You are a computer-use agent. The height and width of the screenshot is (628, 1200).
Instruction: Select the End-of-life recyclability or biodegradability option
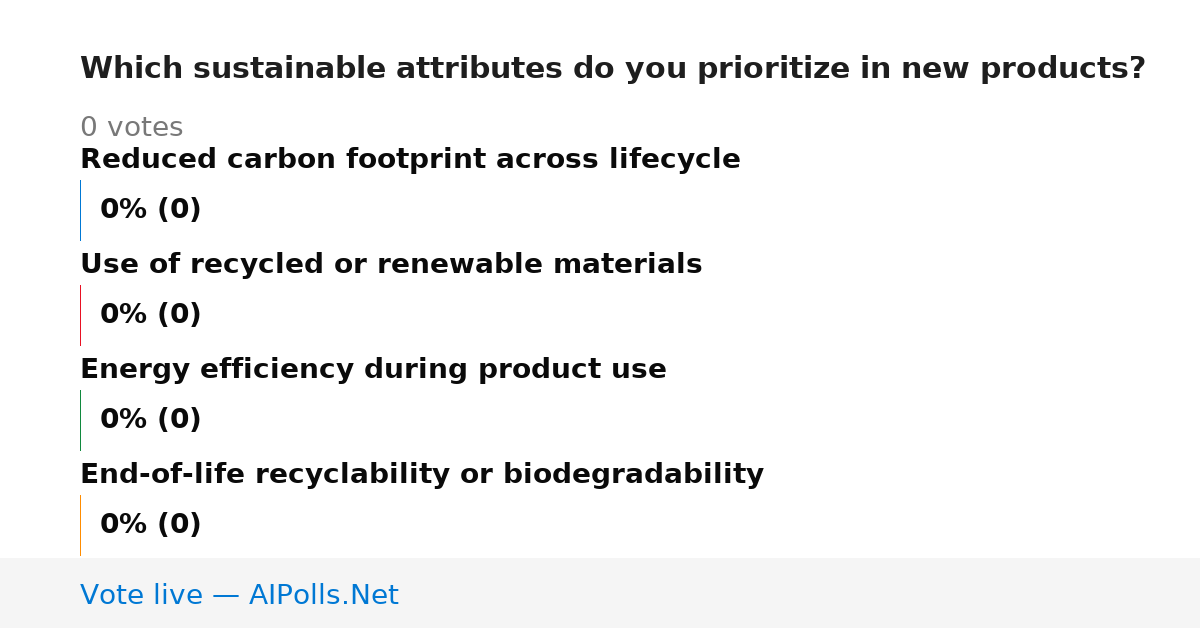click(422, 475)
